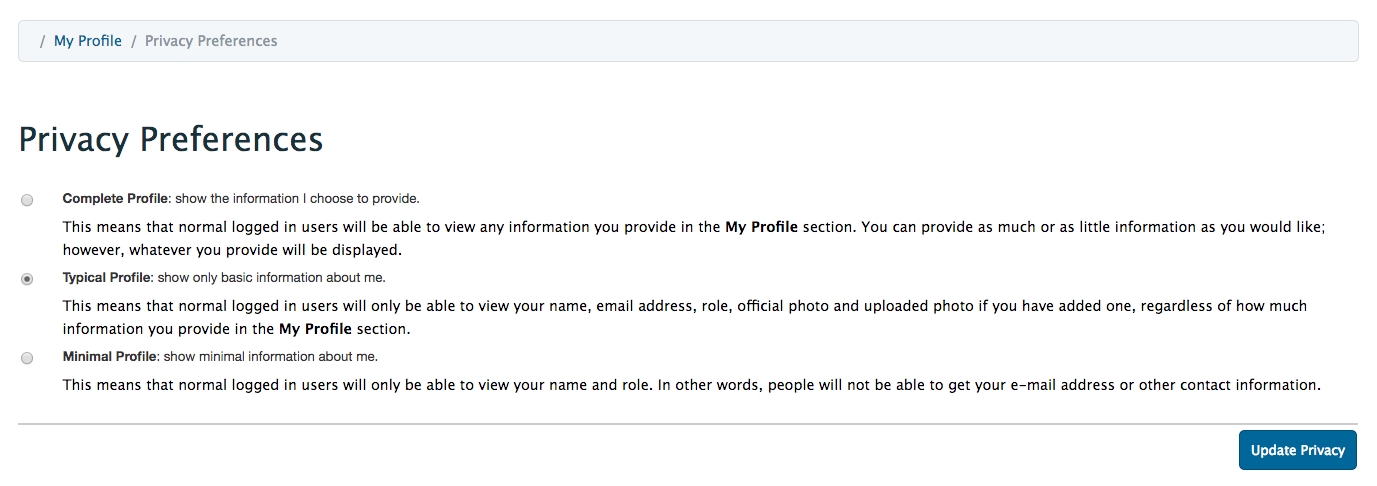The width and height of the screenshot is (1377, 486).
Task: Click the bold Minimal Profile label
Action: pyautogui.click(x=109, y=356)
